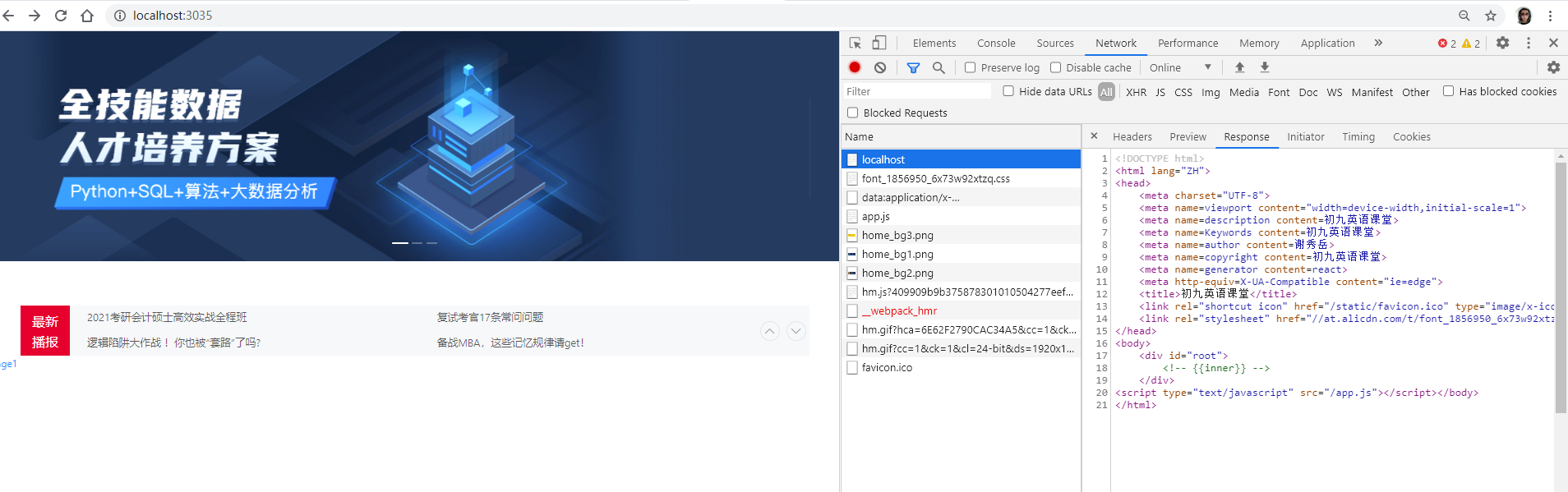Screen dimensions: 1568x492
Task: Filter requests by XHR type
Action: (x=1136, y=92)
